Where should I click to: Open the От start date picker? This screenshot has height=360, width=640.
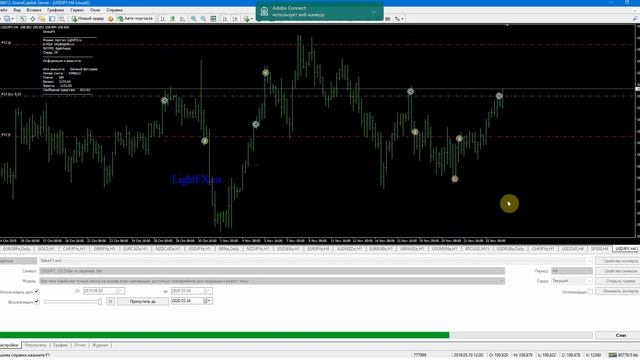tap(104, 291)
